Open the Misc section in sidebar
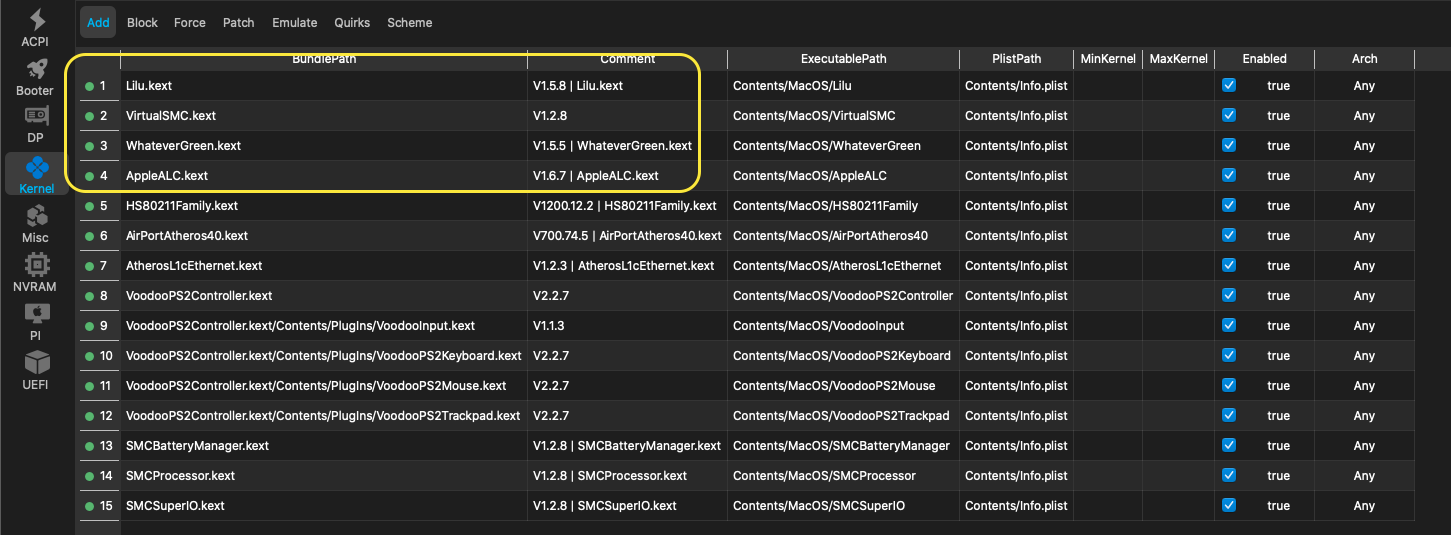Viewport: 1451px width, 535px height. point(36,224)
